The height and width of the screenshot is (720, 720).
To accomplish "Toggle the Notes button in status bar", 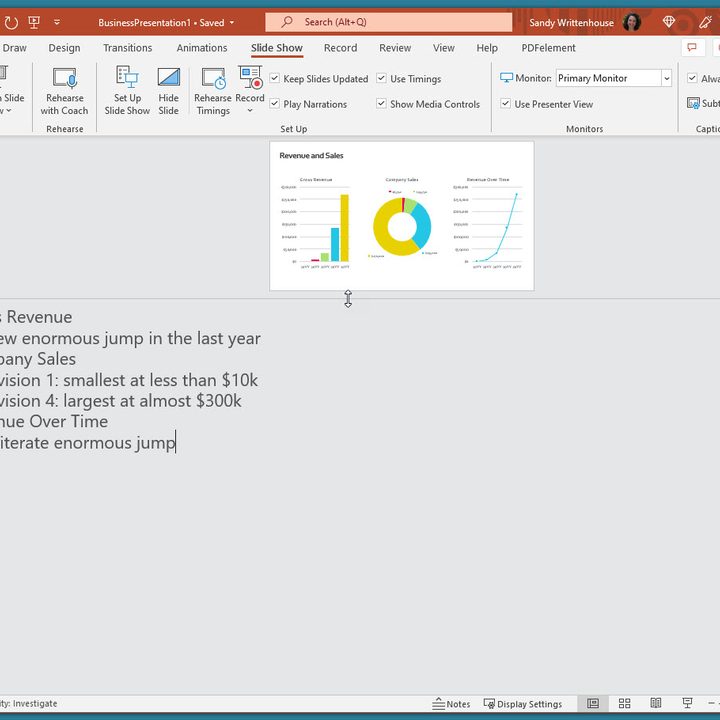I will 451,703.
